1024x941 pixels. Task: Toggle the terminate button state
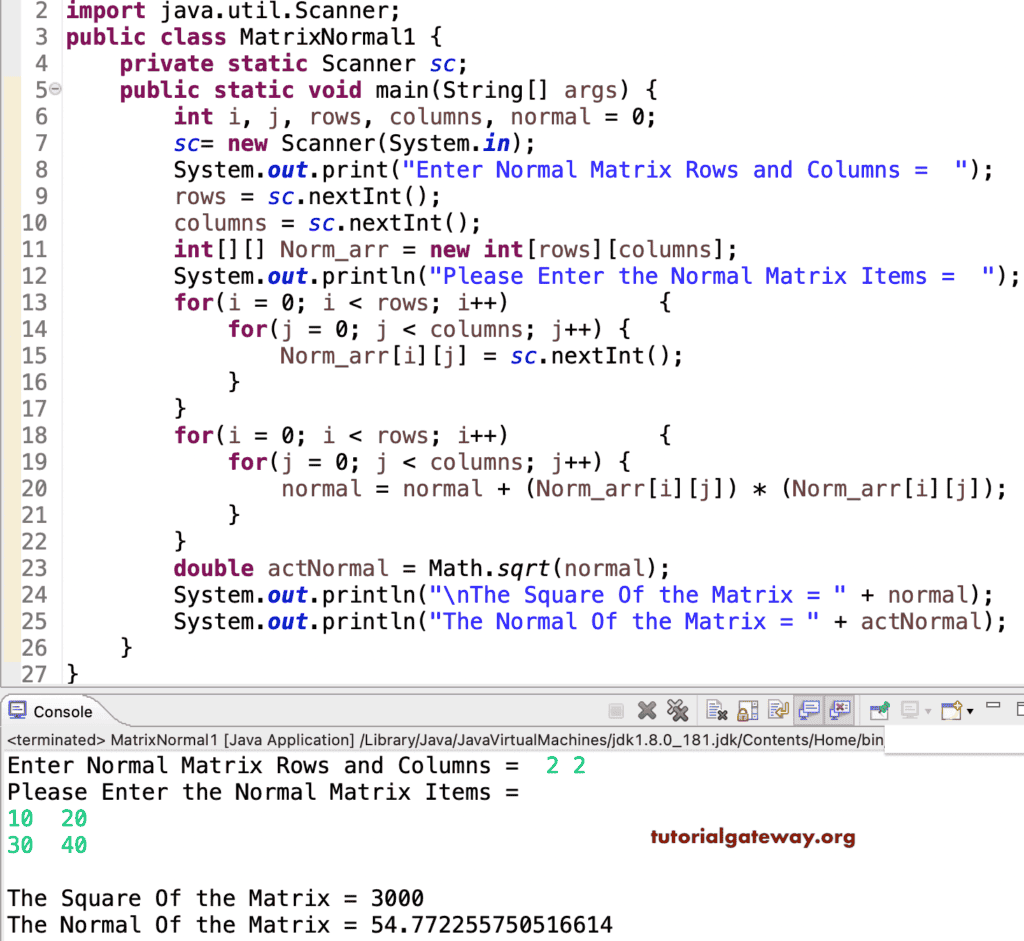pos(616,710)
